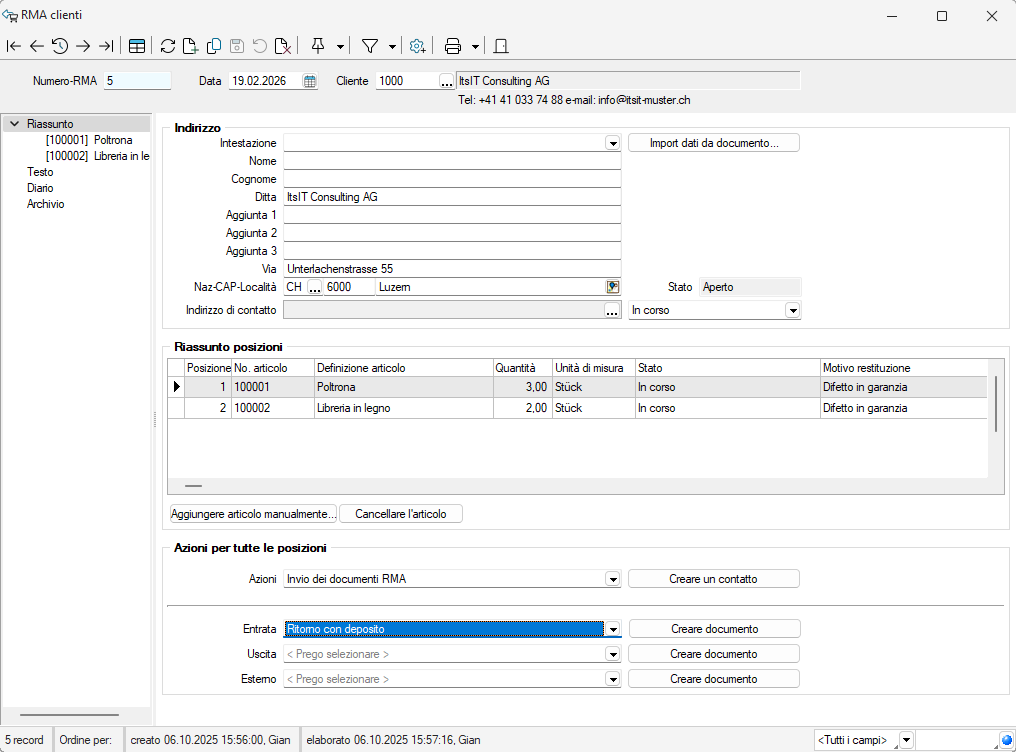Jump to the first record

coord(14,46)
